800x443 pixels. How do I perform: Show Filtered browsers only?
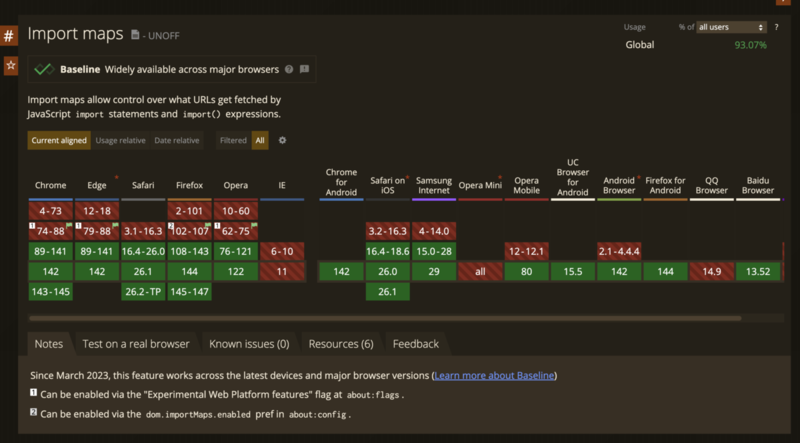pos(233,140)
